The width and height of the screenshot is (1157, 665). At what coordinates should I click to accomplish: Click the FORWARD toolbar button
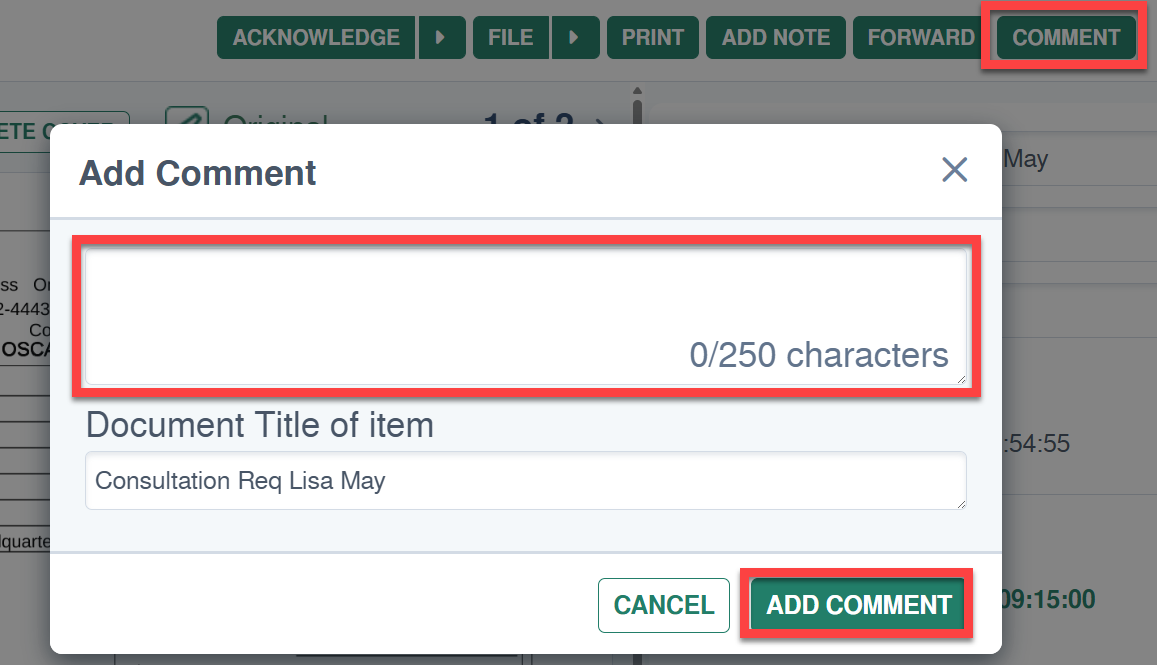[x=919, y=38]
